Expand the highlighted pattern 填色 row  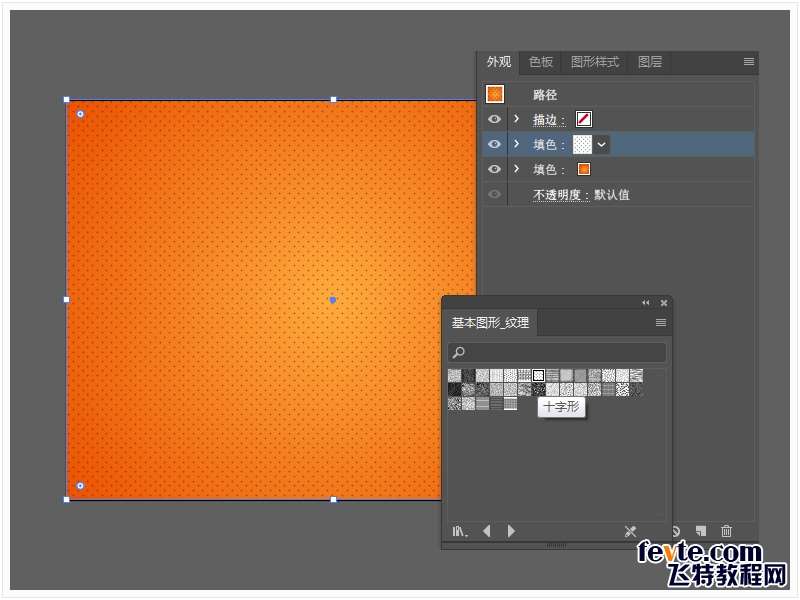pos(517,144)
